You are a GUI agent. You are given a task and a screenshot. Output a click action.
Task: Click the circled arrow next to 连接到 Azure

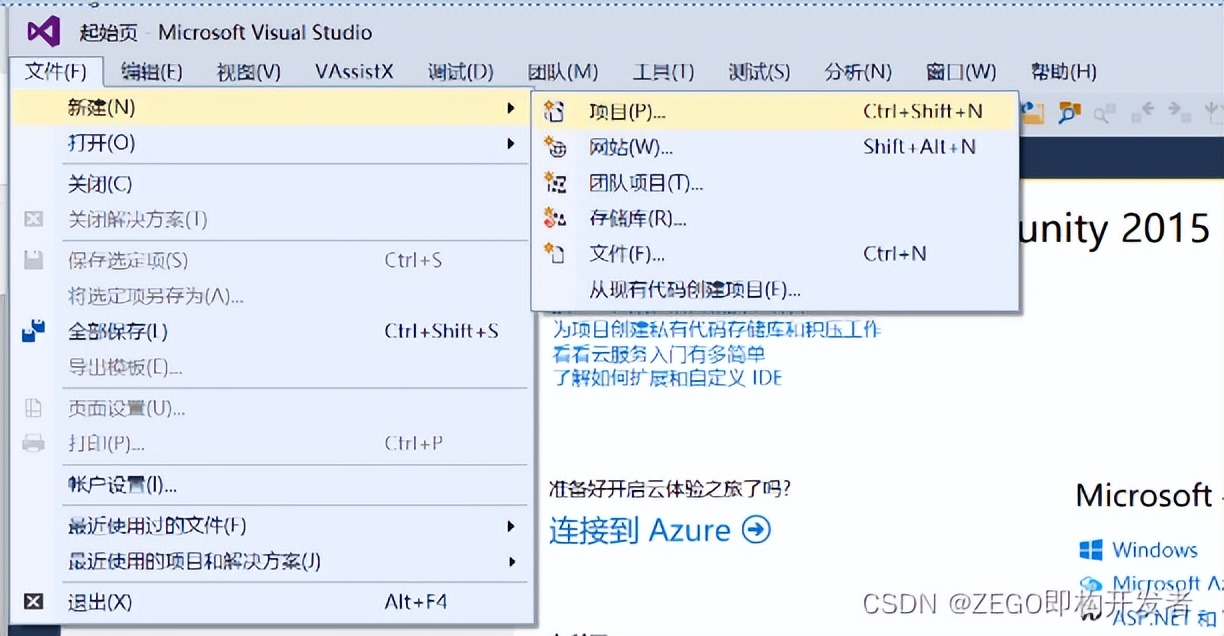(x=757, y=529)
